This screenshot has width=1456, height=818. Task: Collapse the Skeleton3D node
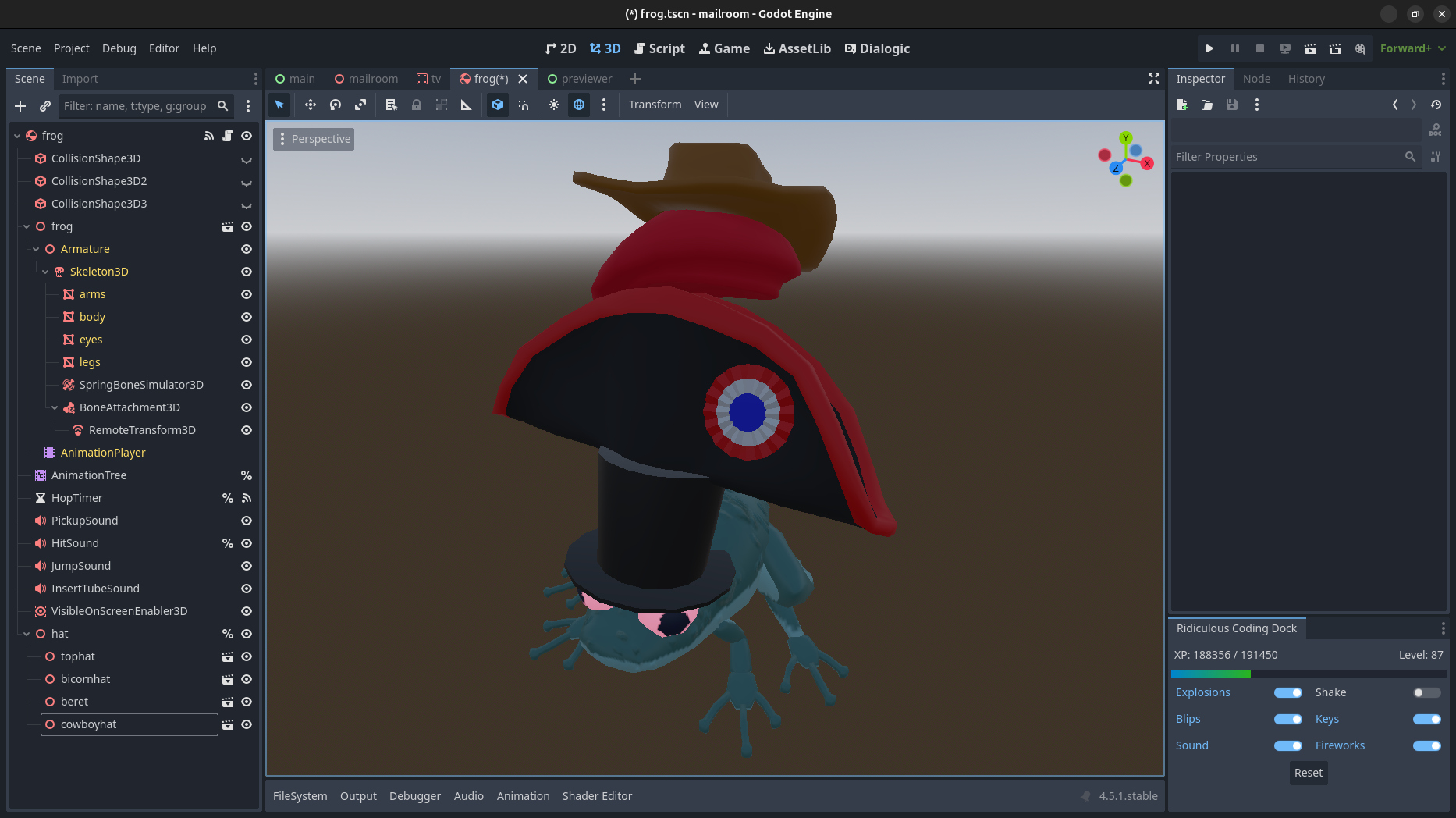(45, 272)
